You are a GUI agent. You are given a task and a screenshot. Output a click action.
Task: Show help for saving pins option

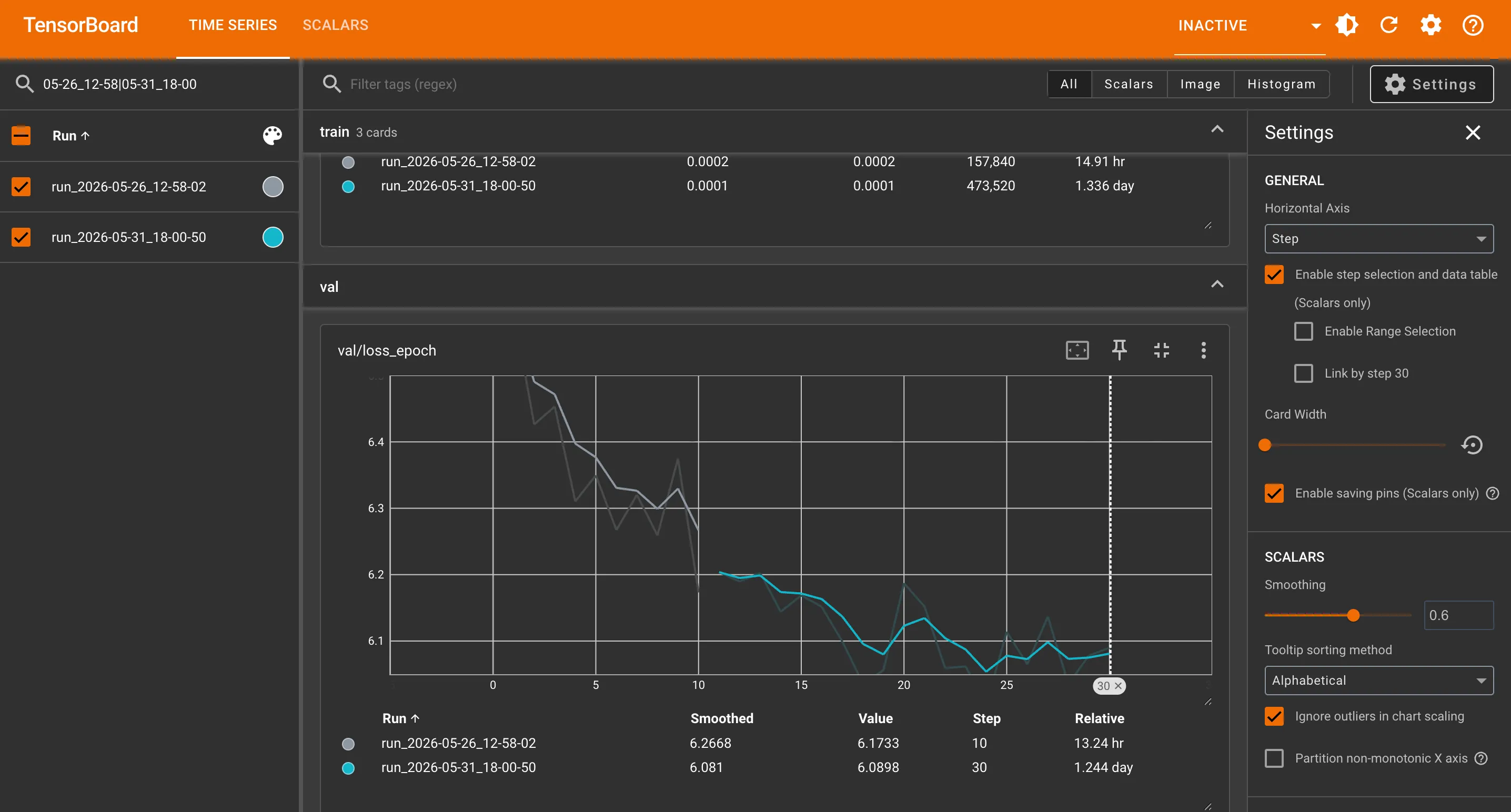pyautogui.click(x=1493, y=494)
